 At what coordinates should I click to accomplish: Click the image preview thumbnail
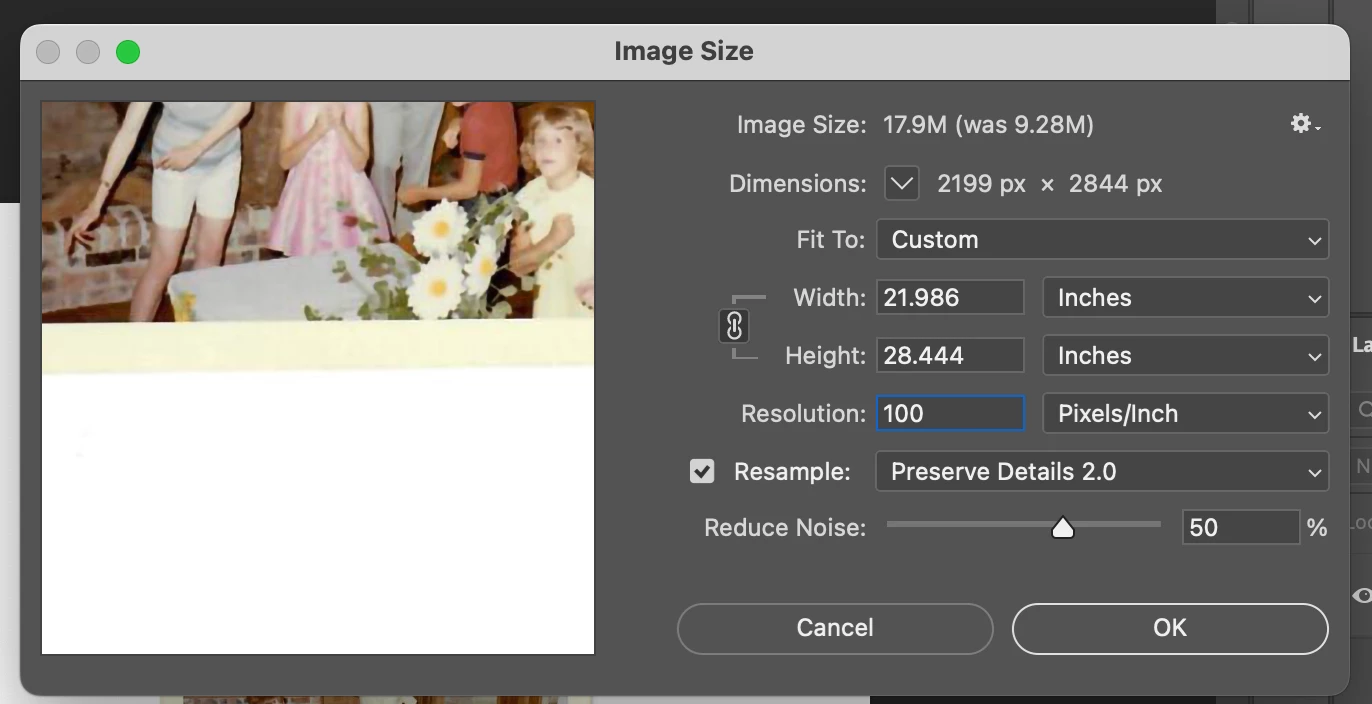(x=318, y=378)
